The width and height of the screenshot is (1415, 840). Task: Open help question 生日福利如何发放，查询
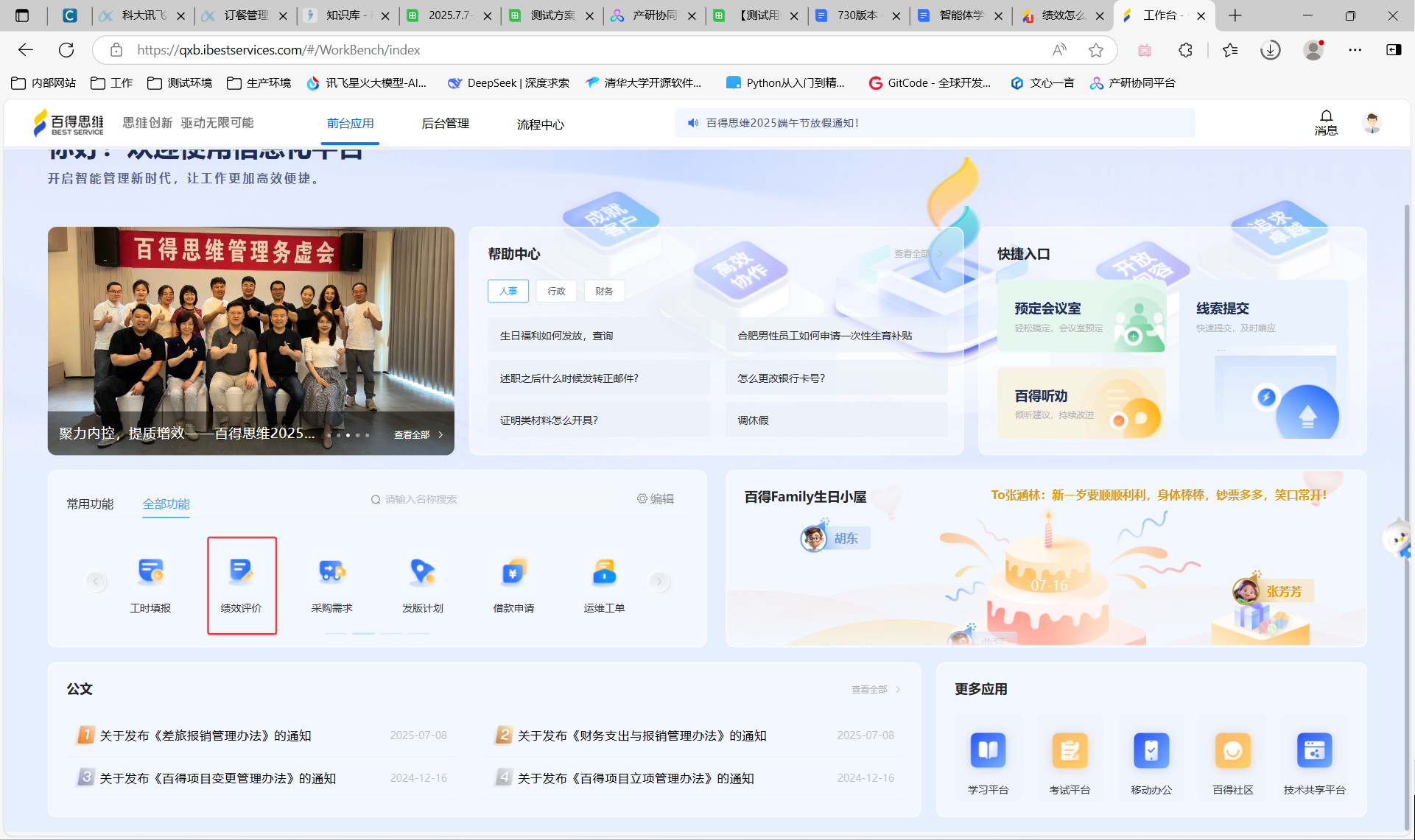tap(598, 336)
